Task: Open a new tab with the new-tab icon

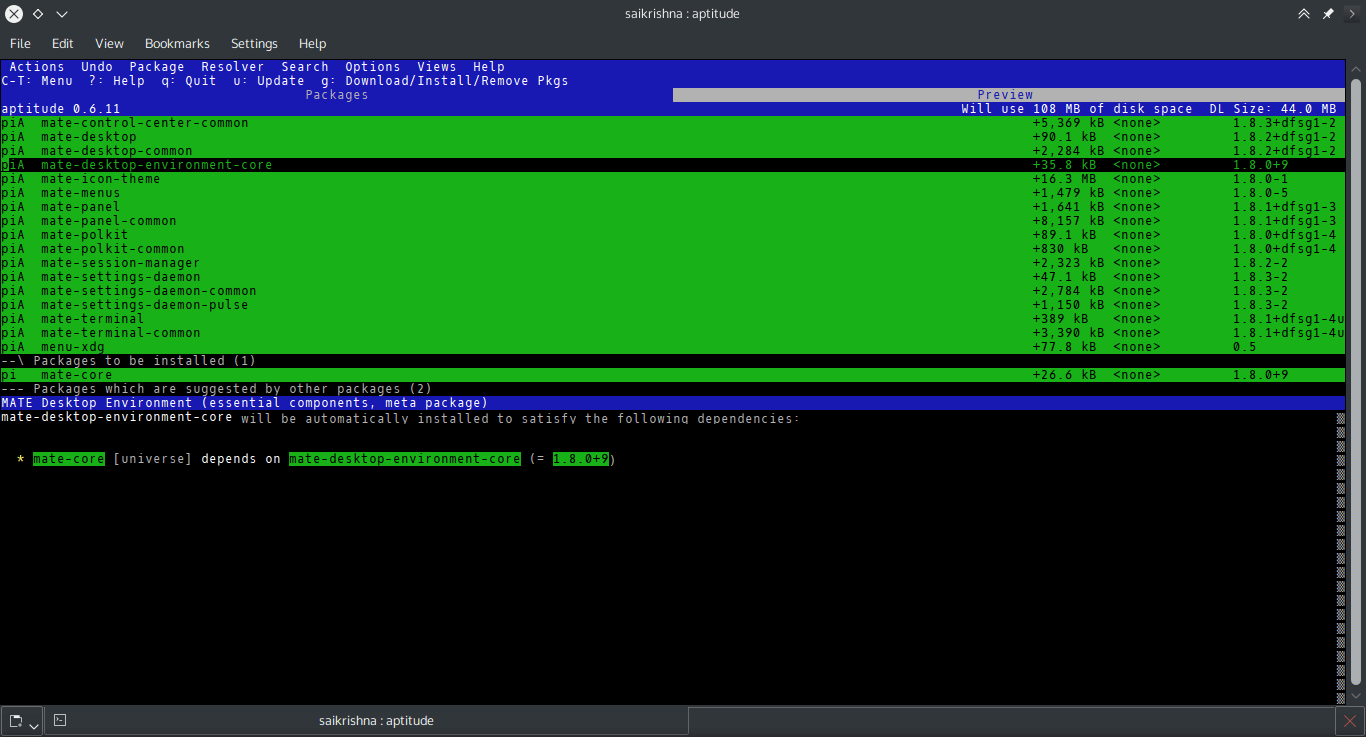Action: (15, 720)
